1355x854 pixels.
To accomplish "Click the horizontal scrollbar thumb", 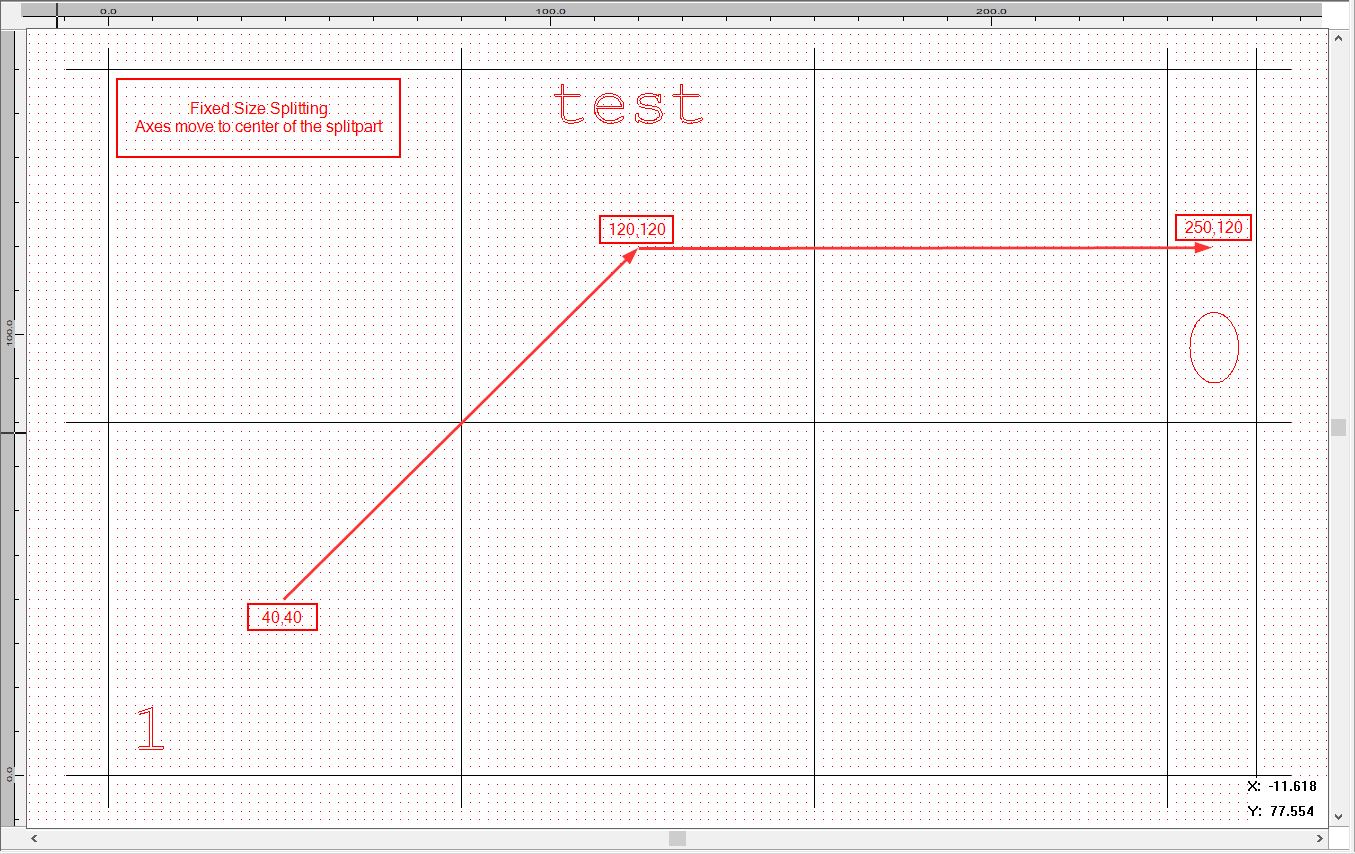I will 677,838.
